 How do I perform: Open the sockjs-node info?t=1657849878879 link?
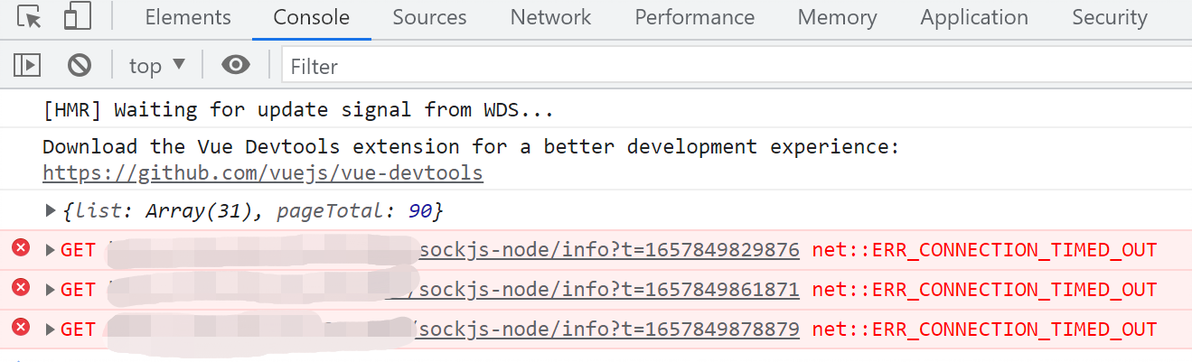tap(610, 330)
